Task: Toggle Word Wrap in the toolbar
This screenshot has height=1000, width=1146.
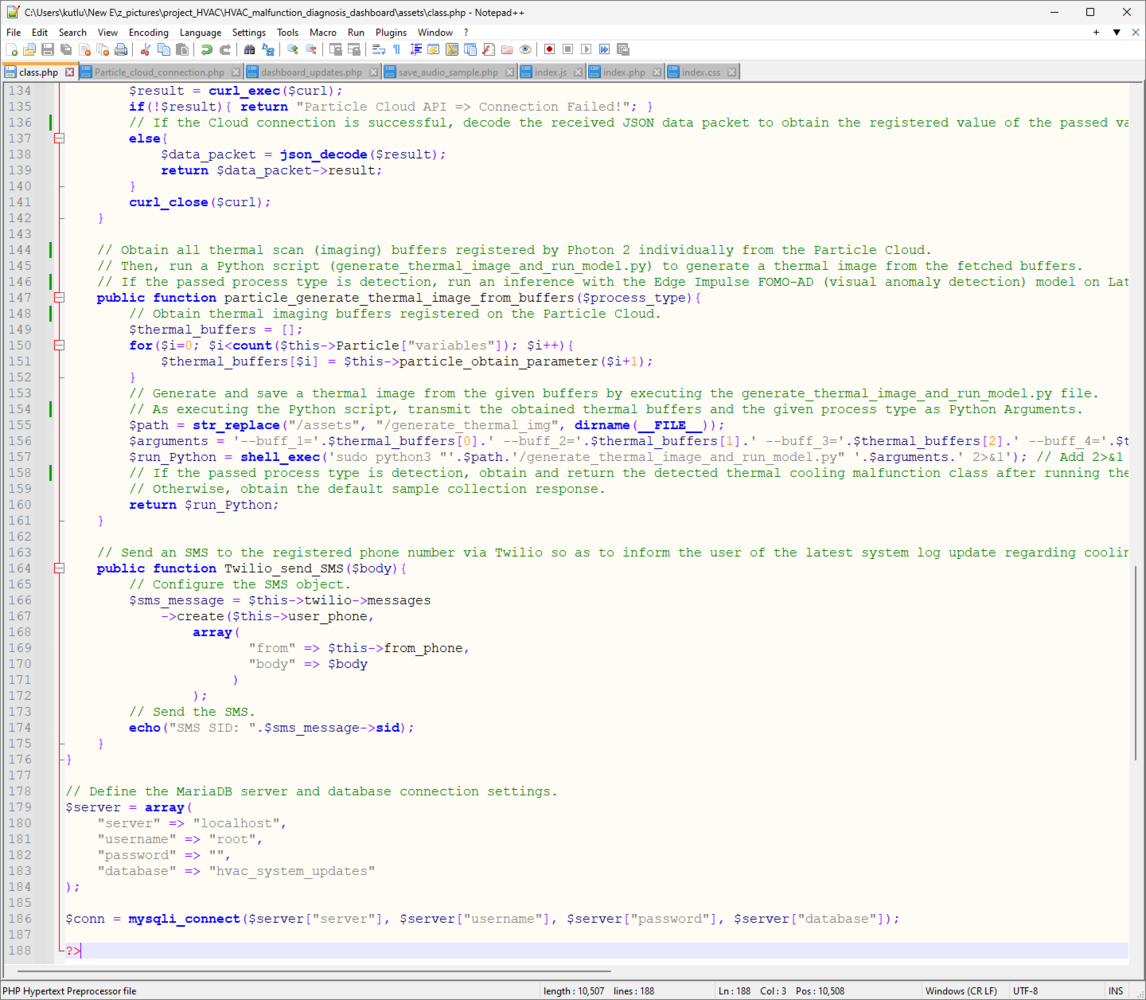Action: (x=378, y=49)
